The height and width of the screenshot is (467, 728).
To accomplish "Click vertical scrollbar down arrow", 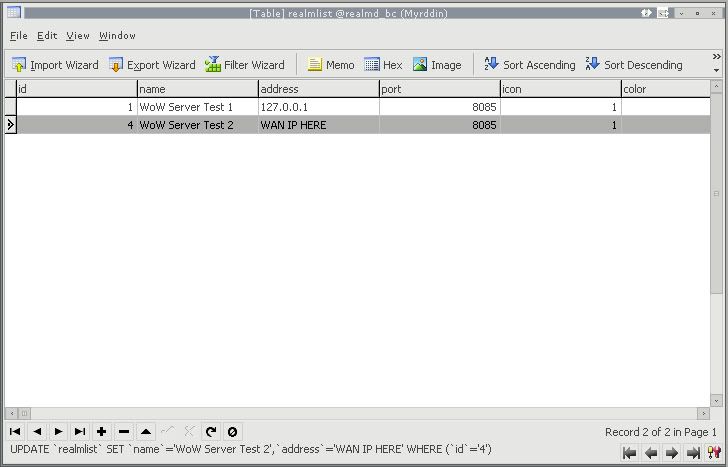I will tap(716, 400).
